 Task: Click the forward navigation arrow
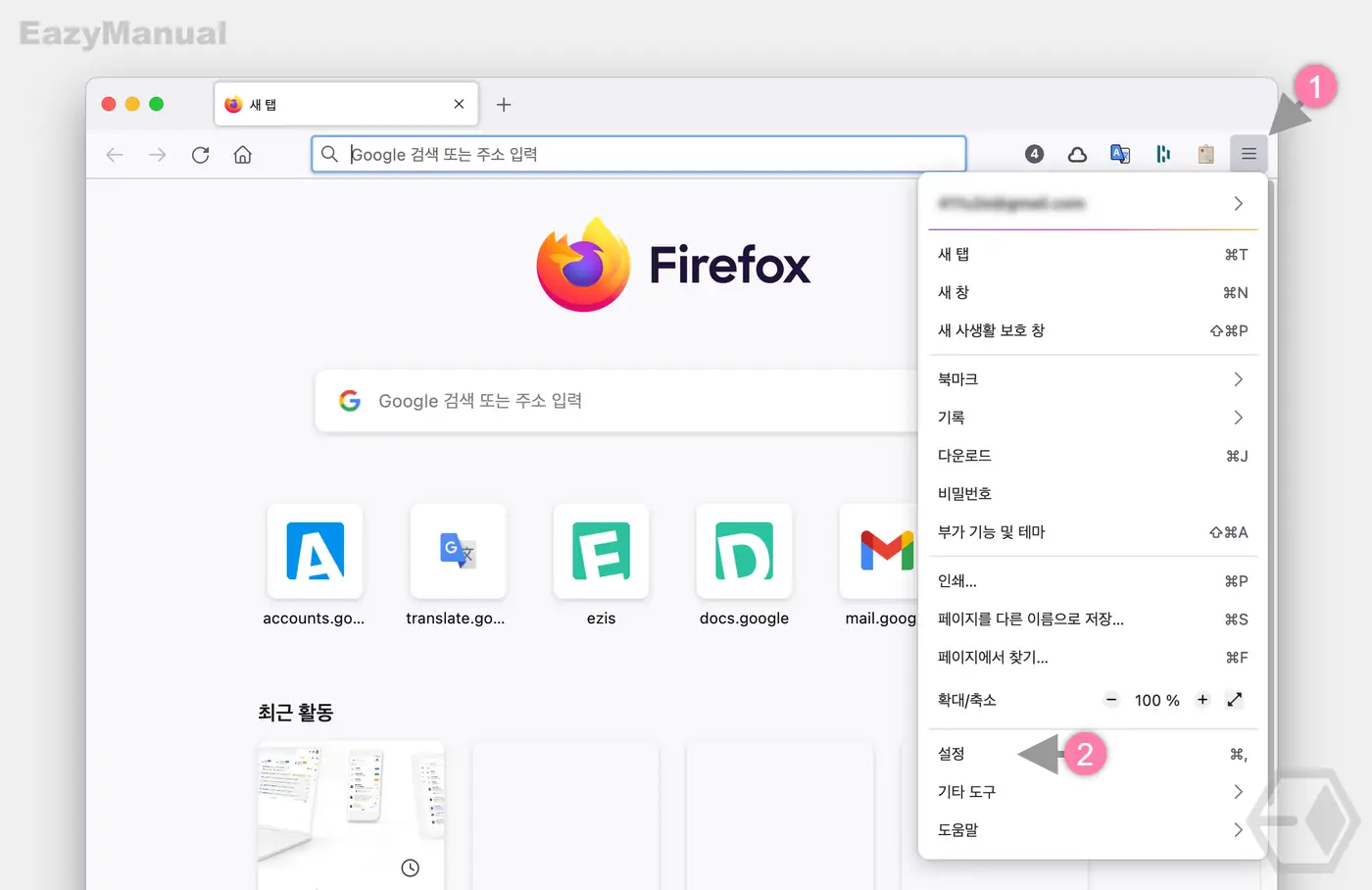click(x=157, y=155)
